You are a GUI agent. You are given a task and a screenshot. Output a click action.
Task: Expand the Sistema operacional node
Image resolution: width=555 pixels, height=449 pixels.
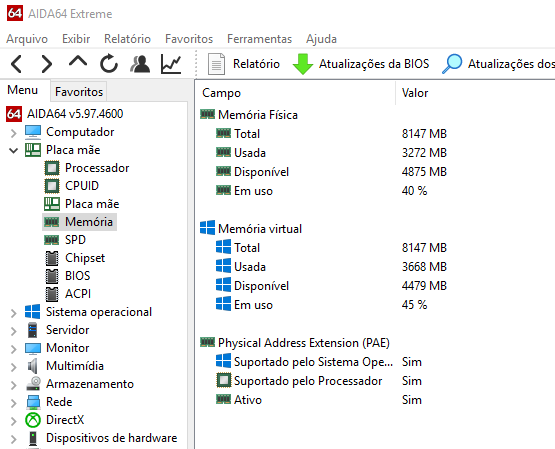coord(13,313)
